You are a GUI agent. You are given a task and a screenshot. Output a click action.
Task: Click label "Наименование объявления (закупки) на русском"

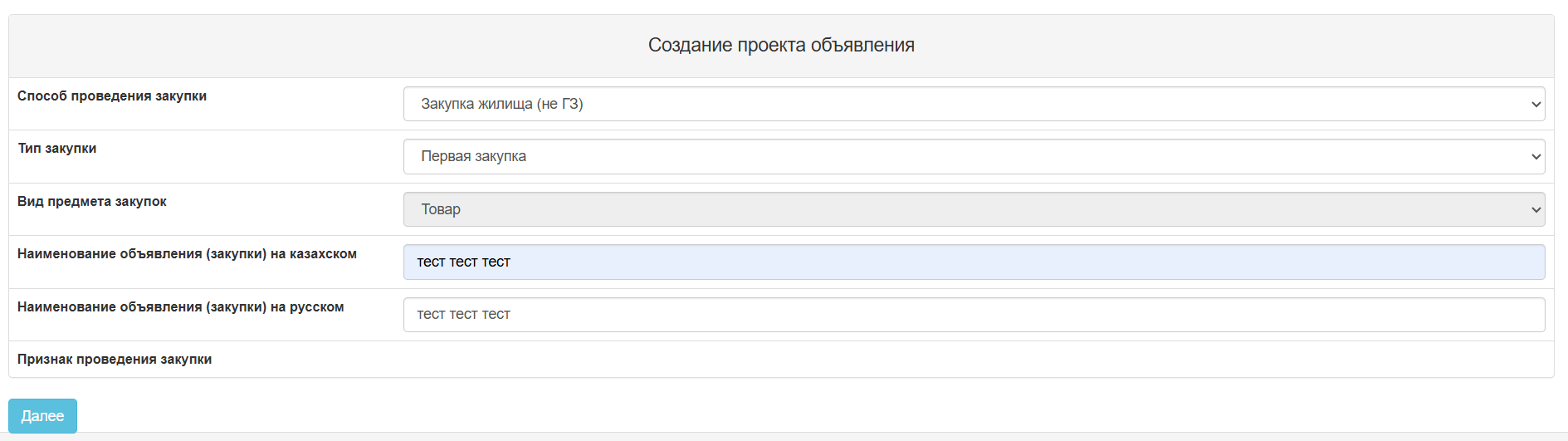(x=180, y=307)
